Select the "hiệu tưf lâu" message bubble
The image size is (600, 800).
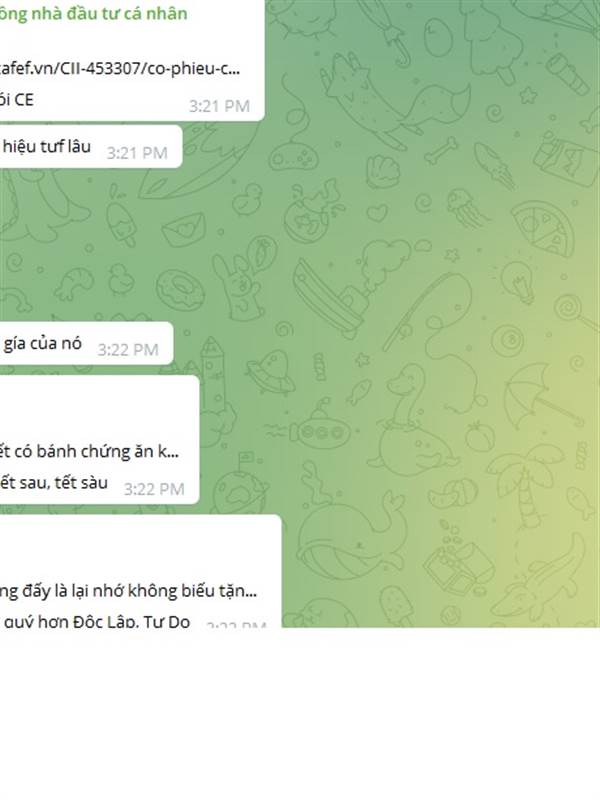coord(91,146)
